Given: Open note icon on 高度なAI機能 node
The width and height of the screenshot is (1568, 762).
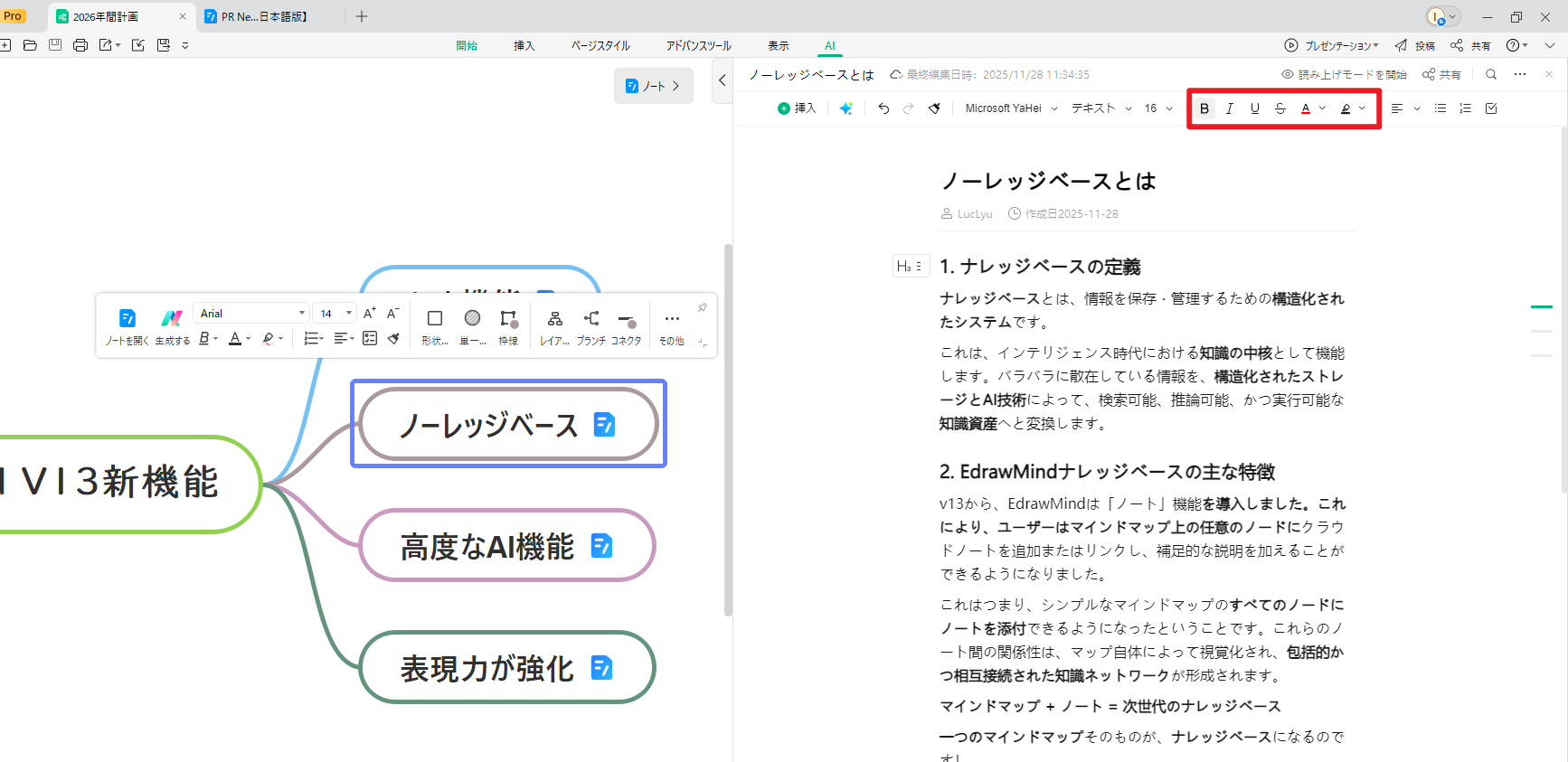Looking at the screenshot, I should pos(602,545).
